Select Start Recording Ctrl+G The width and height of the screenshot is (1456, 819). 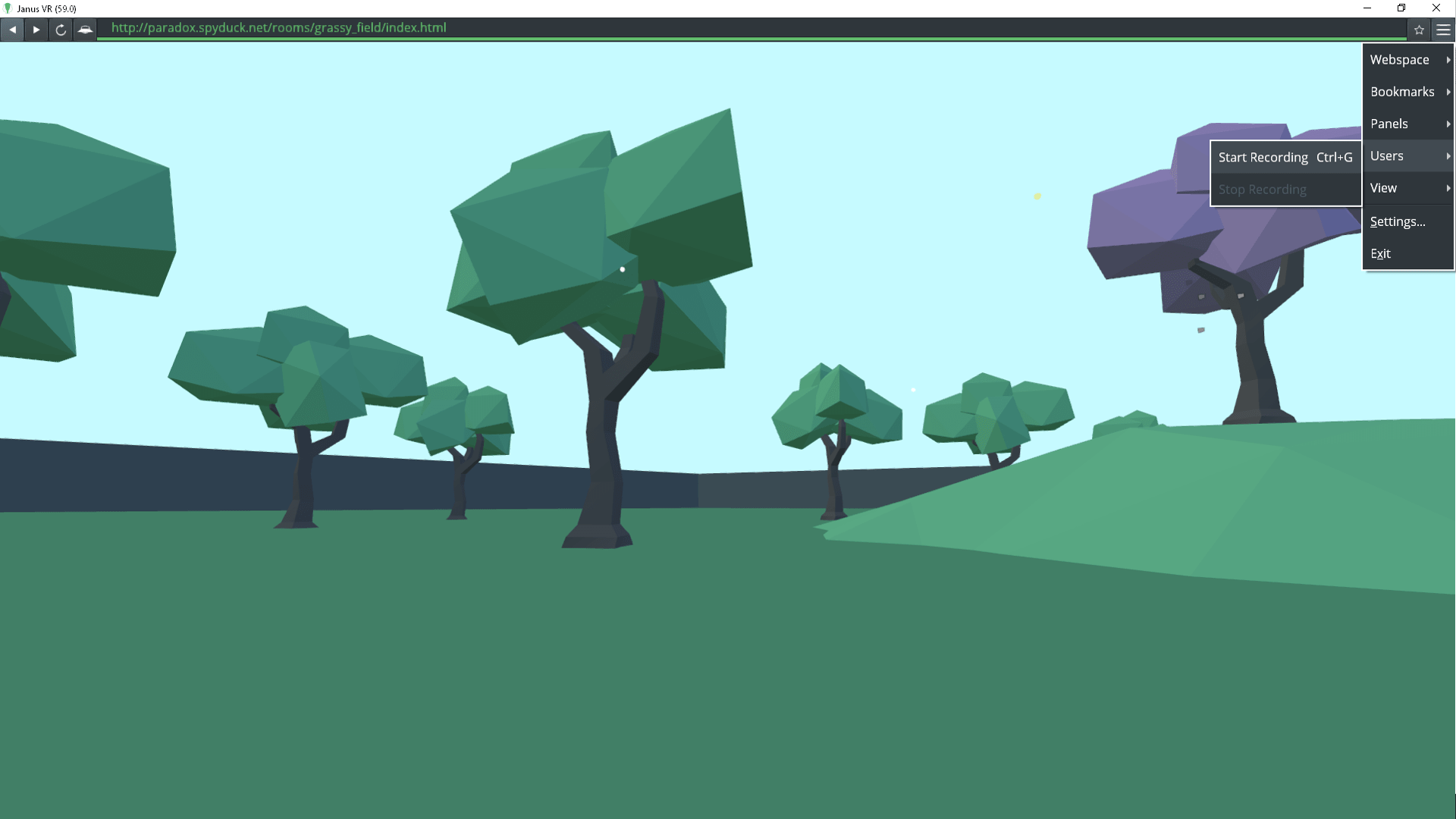[x=1285, y=157]
